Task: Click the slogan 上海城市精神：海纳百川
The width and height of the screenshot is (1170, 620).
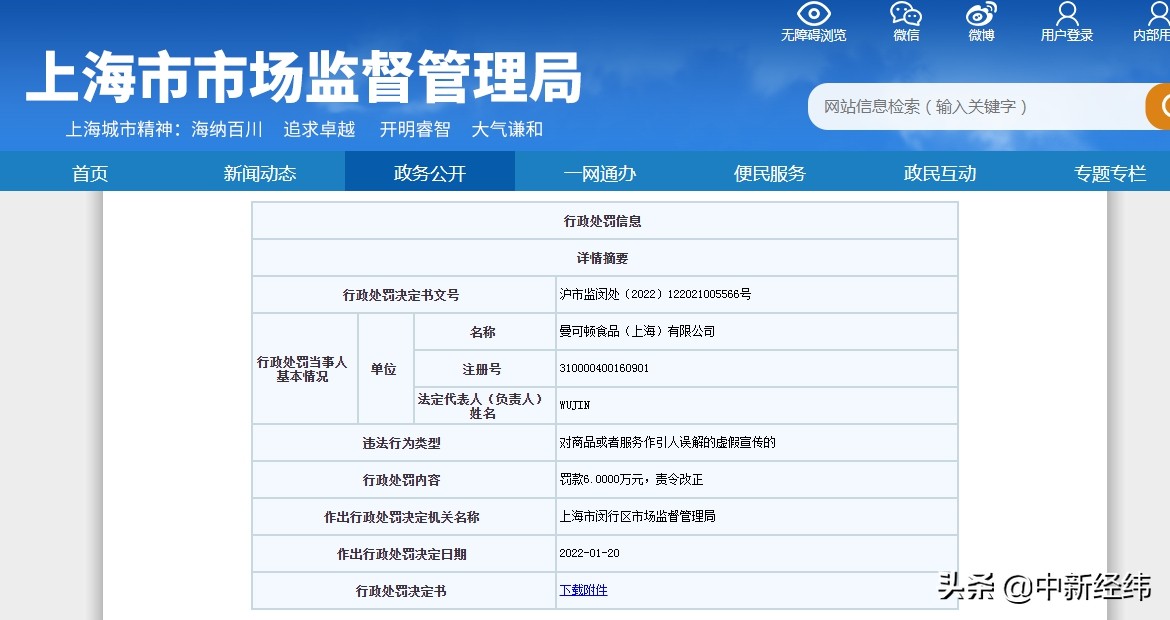Action: (x=164, y=129)
